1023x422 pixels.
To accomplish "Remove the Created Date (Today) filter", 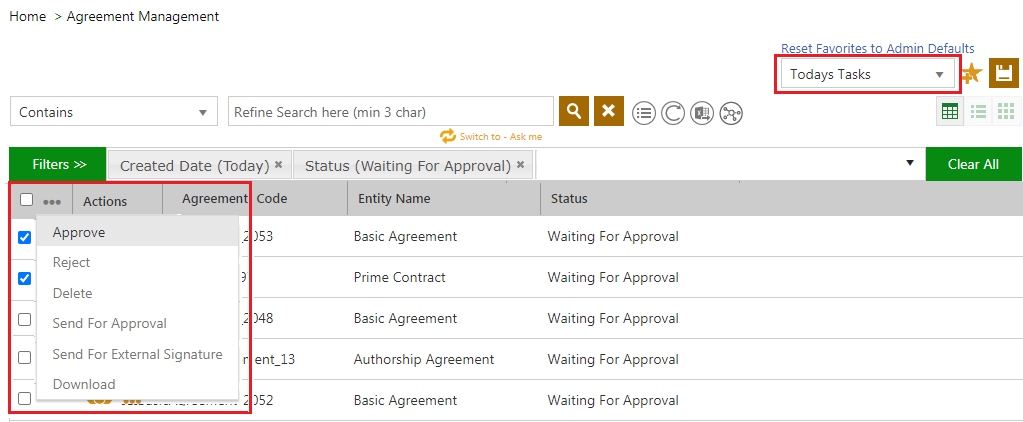I will point(279,165).
